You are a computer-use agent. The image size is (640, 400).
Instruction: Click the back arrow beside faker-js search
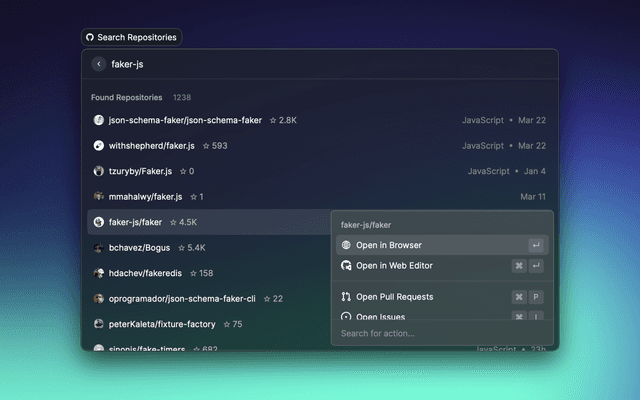pyautogui.click(x=98, y=64)
